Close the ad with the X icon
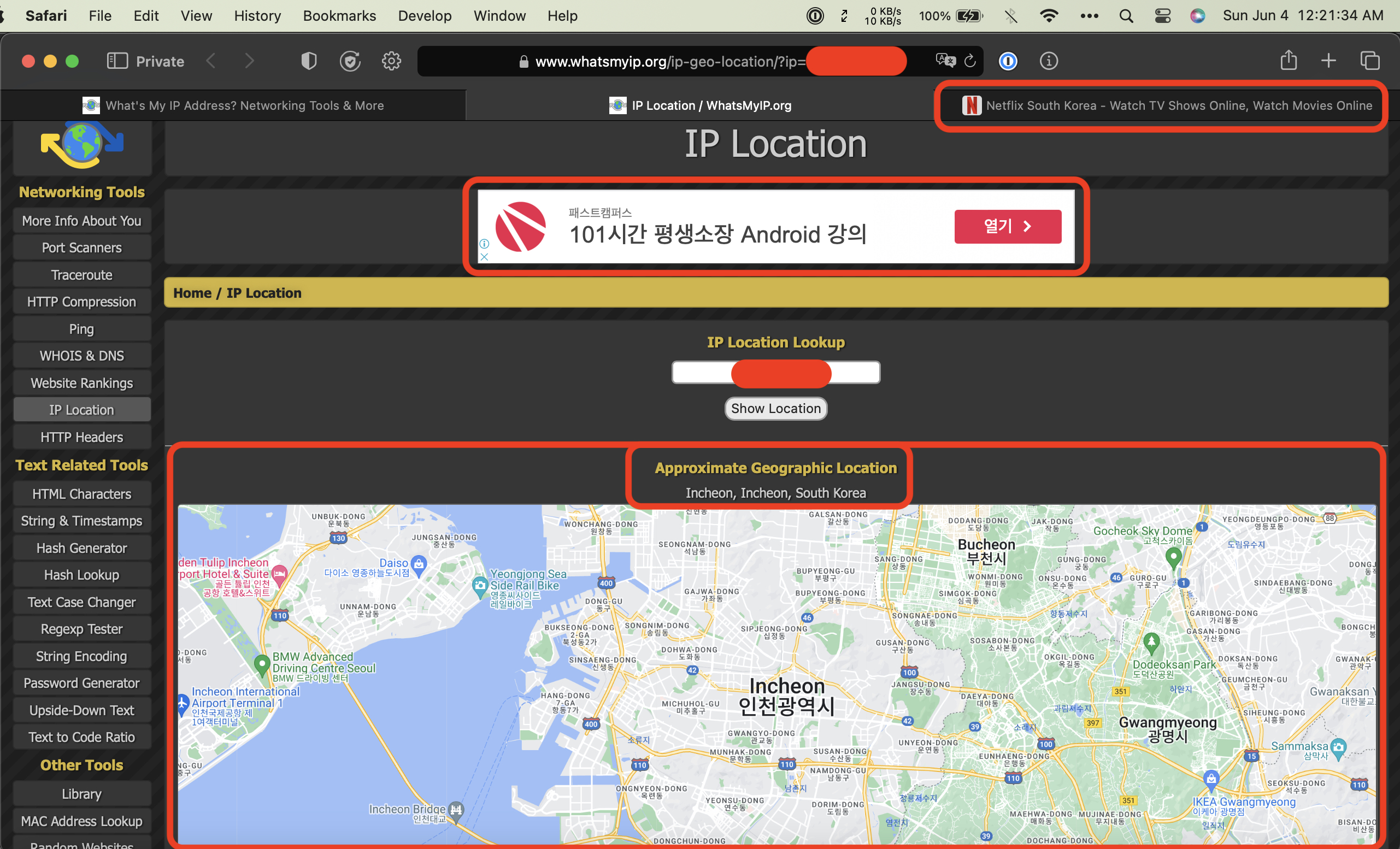Screen dimensions: 1400x849 click(x=484, y=257)
